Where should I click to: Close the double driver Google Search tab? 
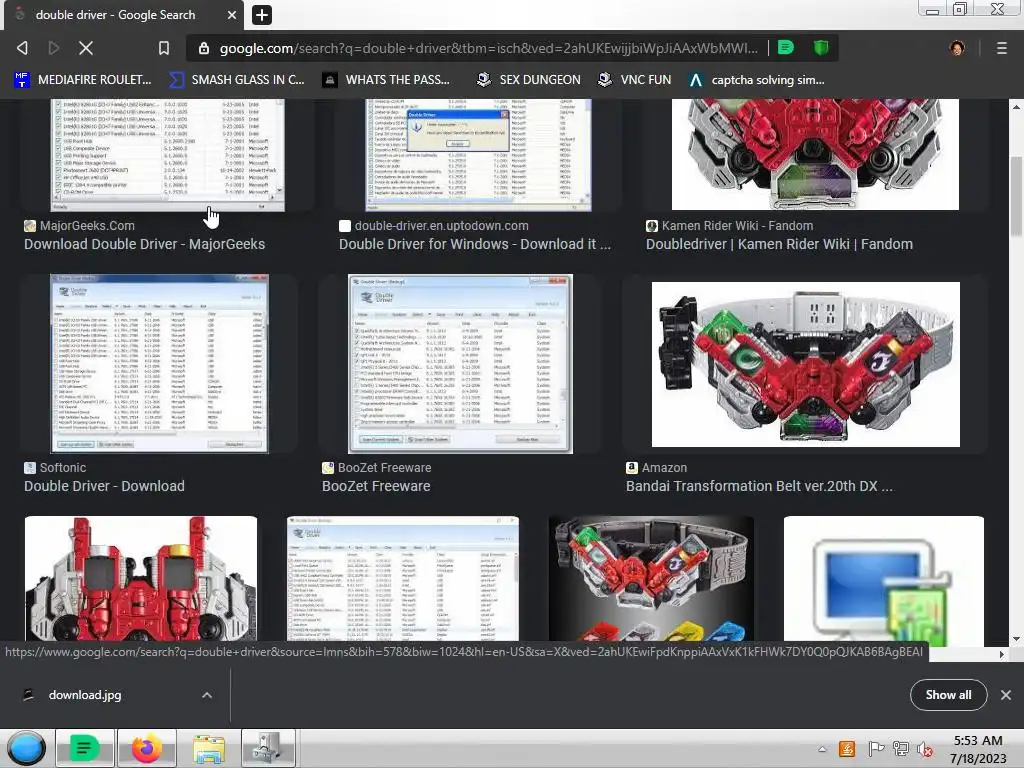232,14
